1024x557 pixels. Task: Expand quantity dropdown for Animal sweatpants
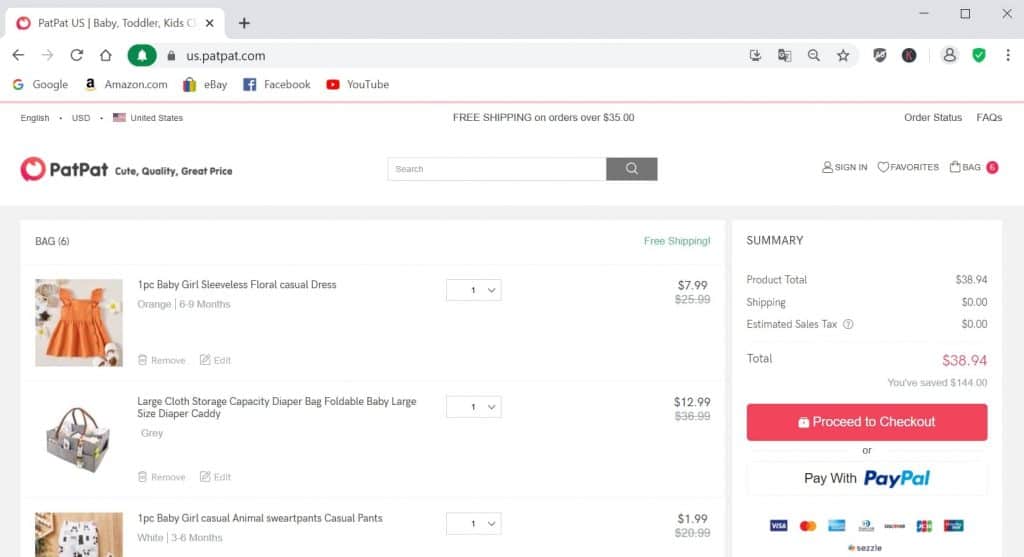click(473, 524)
